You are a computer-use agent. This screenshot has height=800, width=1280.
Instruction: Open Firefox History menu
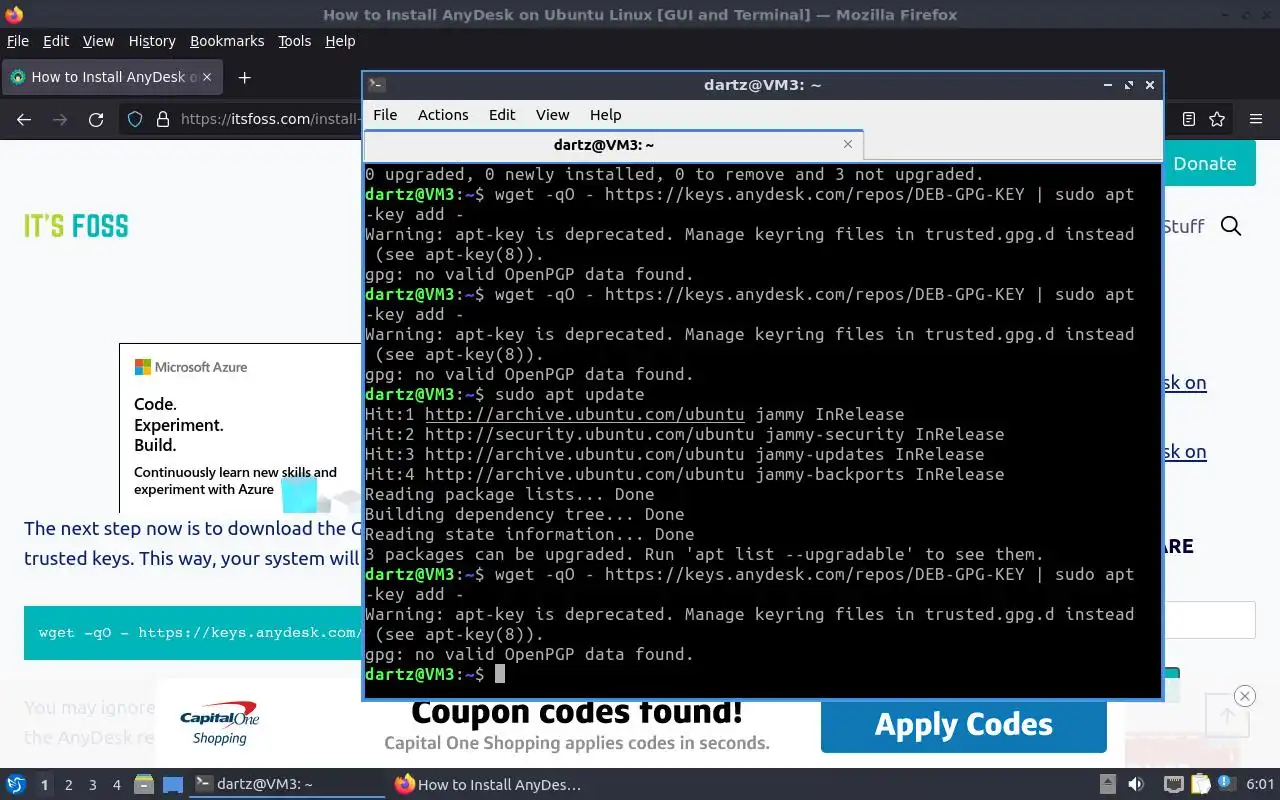click(152, 41)
